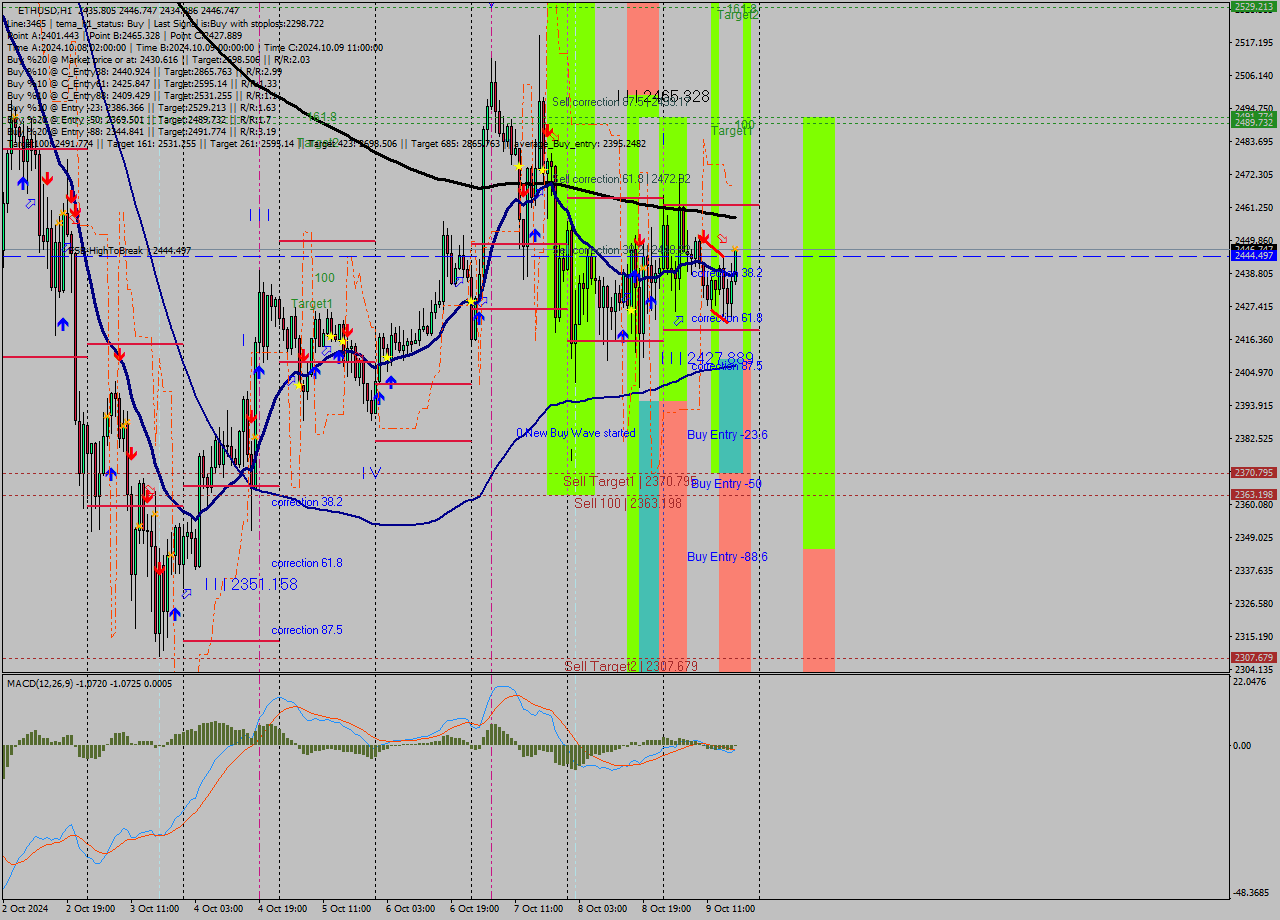Click the '5 Oct 11:00' time label
This screenshot has width=1280, height=920.
click(x=347, y=909)
